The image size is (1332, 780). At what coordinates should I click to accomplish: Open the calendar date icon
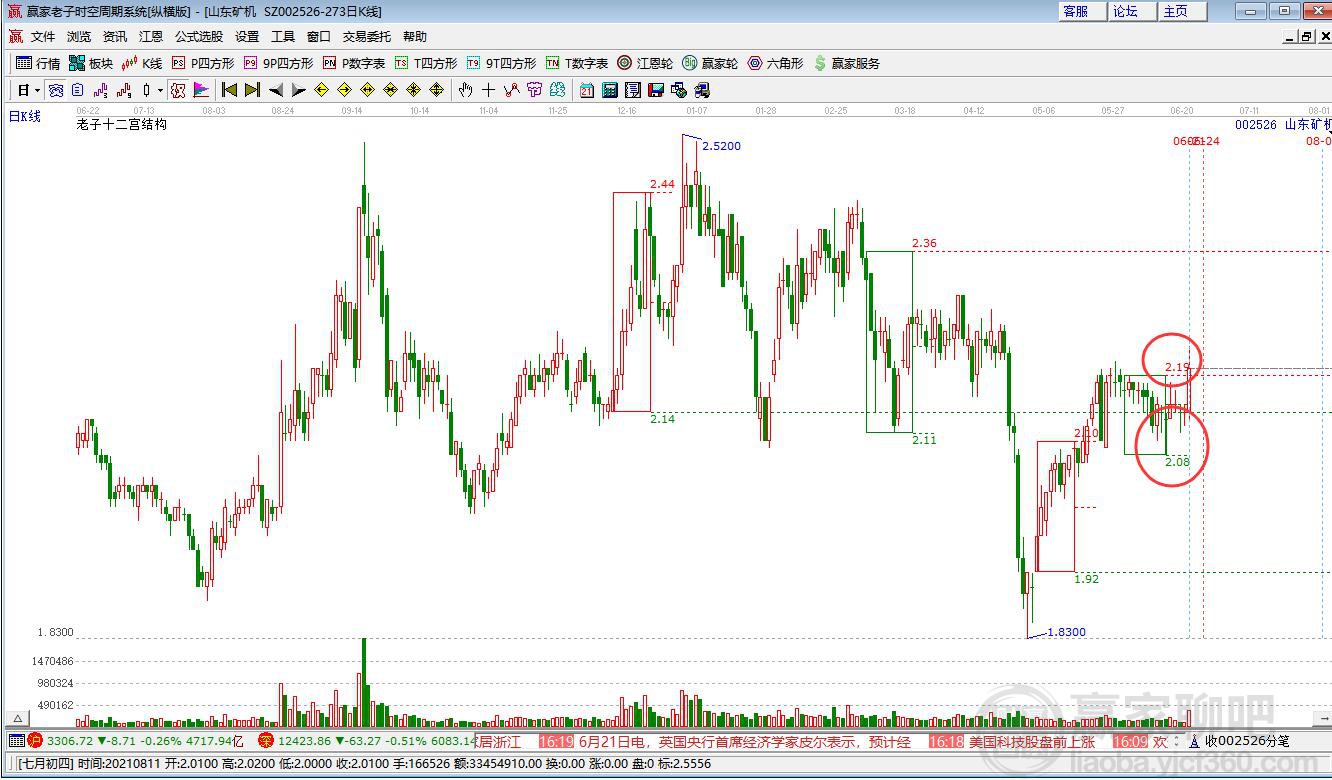coord(586,90)
